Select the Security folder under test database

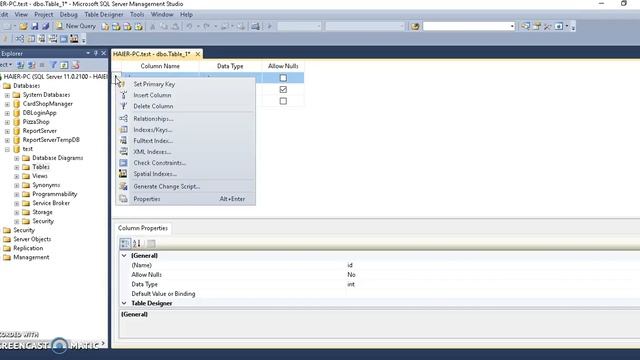point(43,221)
